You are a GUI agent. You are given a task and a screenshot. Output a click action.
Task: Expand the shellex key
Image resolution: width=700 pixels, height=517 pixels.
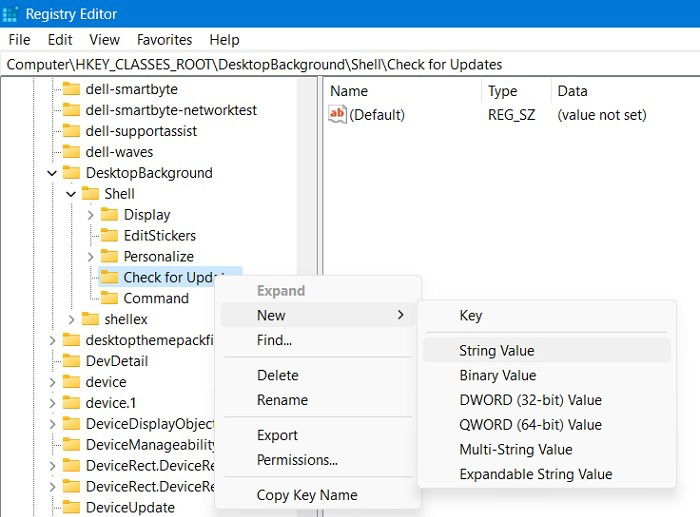click(x=71, y=320)
